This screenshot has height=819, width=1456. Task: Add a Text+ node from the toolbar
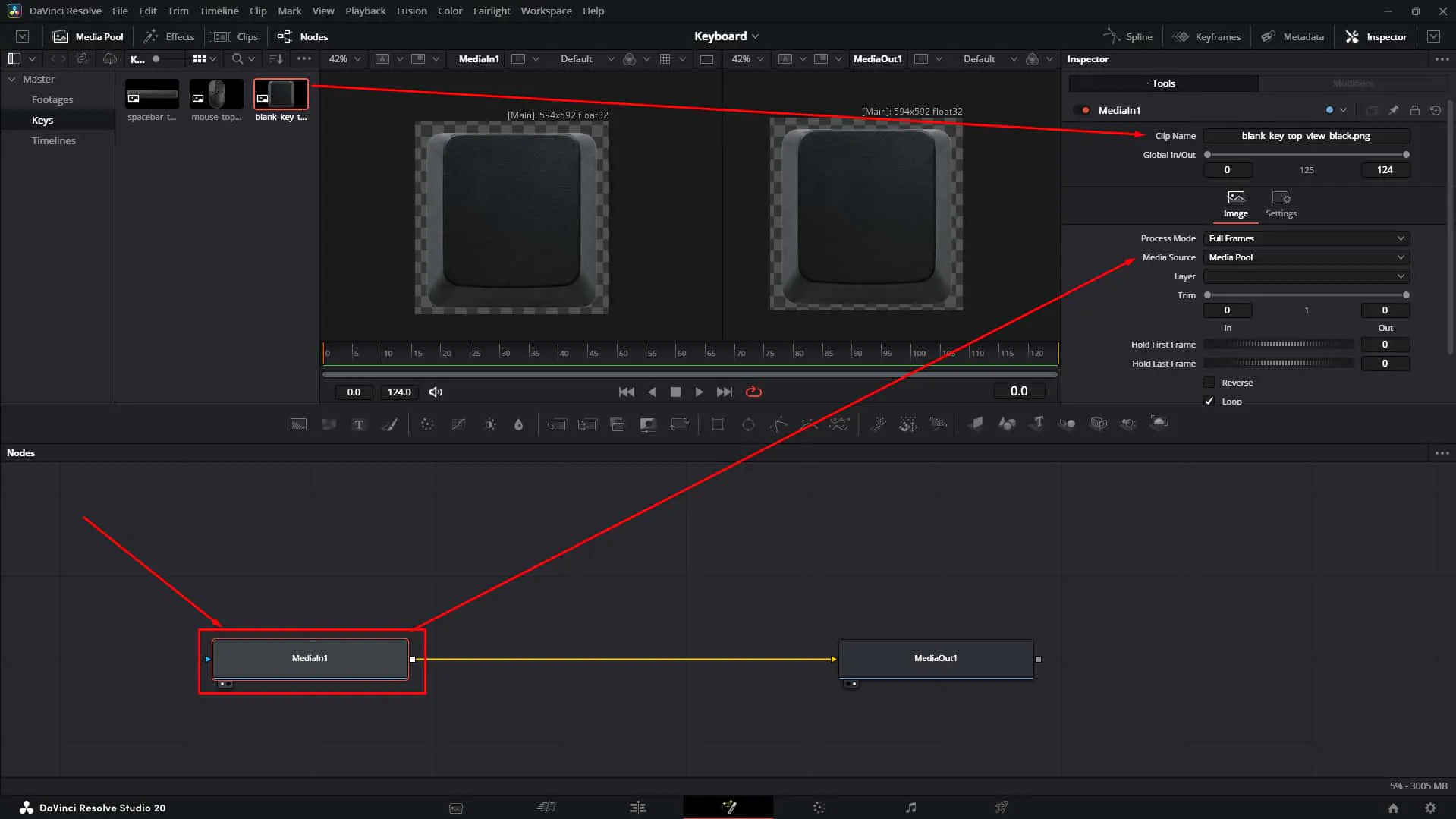point(359,424)
